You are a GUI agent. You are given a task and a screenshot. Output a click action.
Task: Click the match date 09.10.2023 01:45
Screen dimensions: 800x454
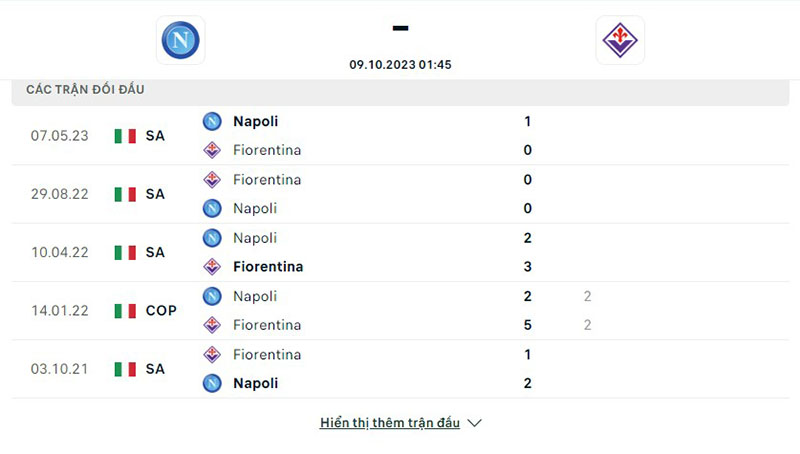click(400, 64)
